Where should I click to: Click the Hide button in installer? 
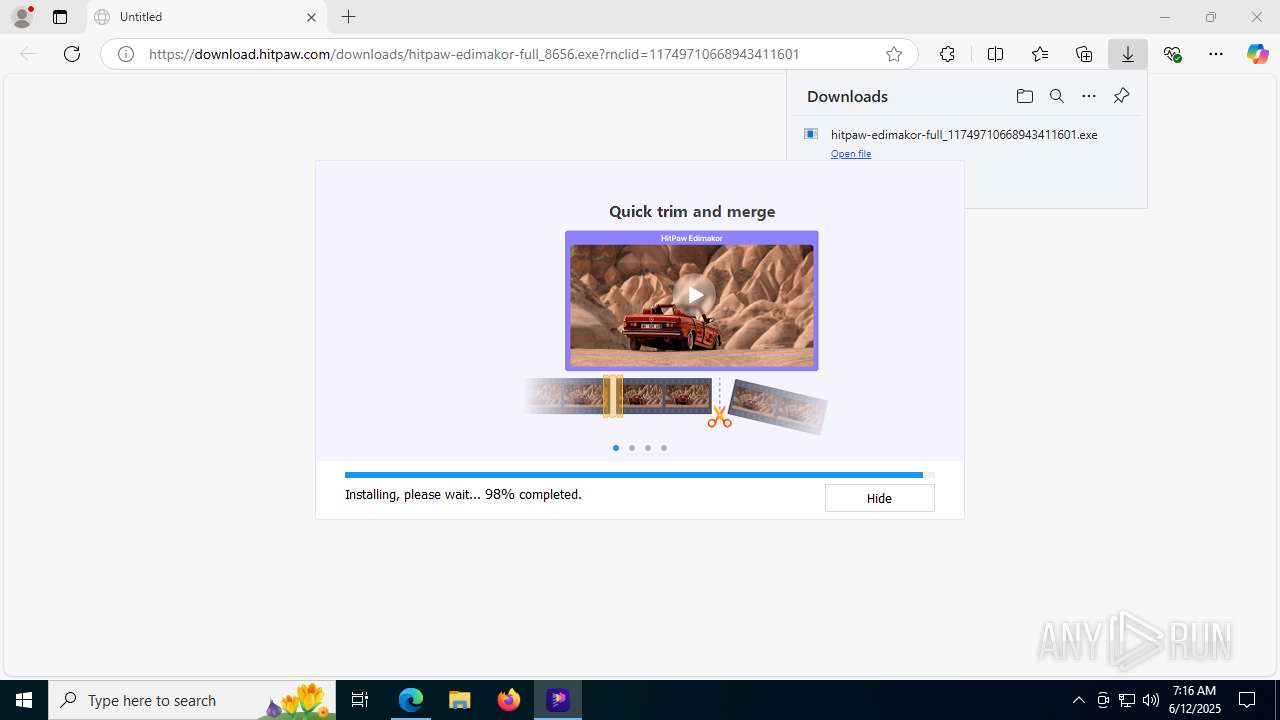(x=879, y=498)
